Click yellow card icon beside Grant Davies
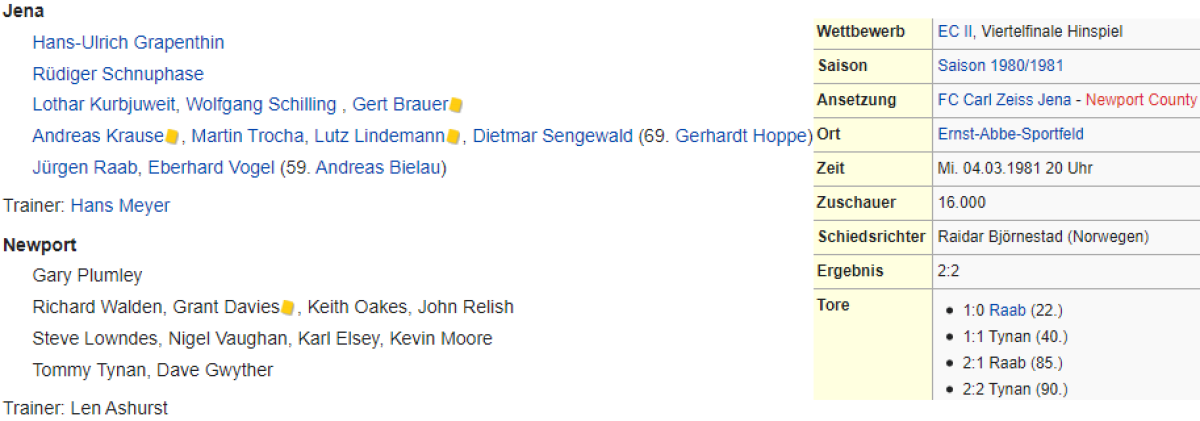 (x=287, y=307)
